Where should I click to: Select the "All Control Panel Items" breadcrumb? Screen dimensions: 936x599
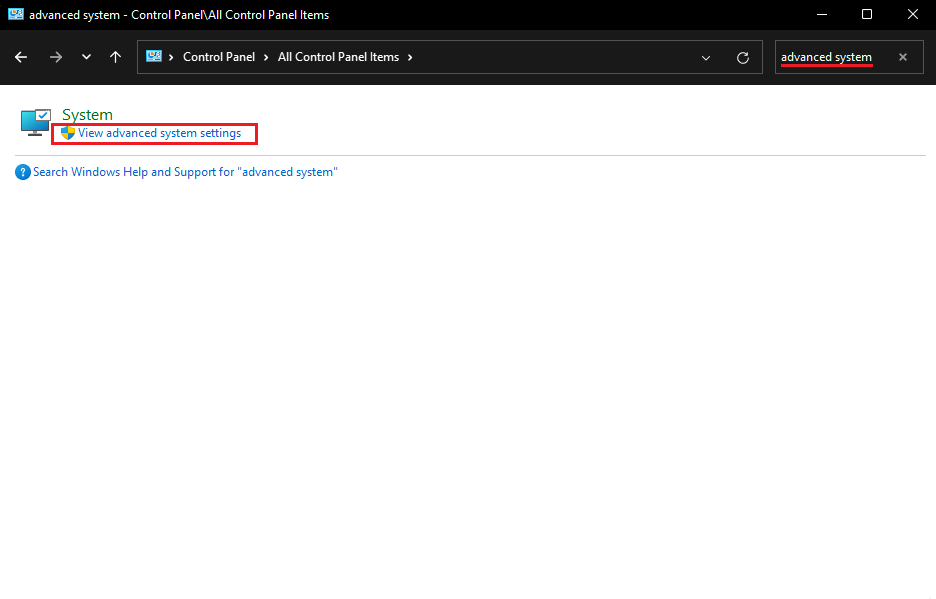[x=338, y=57]
